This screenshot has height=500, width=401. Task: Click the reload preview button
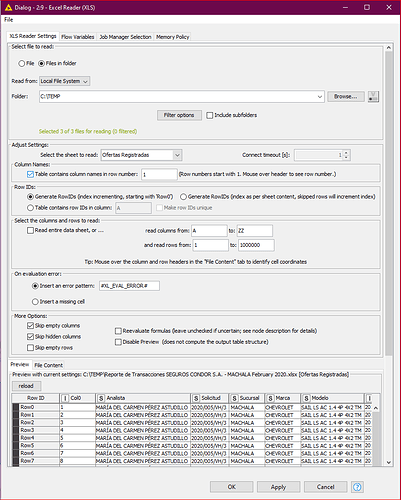[26, 386]
